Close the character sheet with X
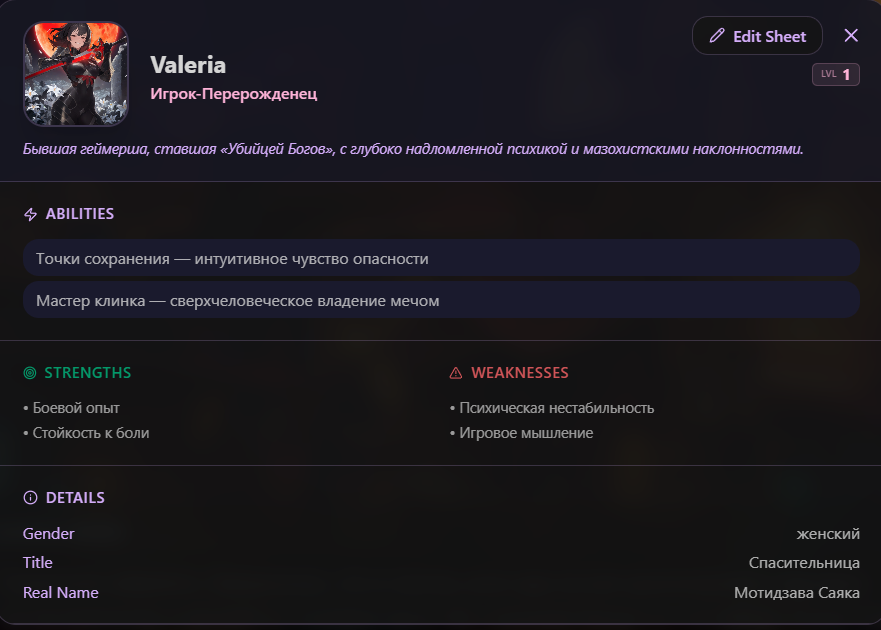Viewport: 881px width, 630px height. pos(851,35)
